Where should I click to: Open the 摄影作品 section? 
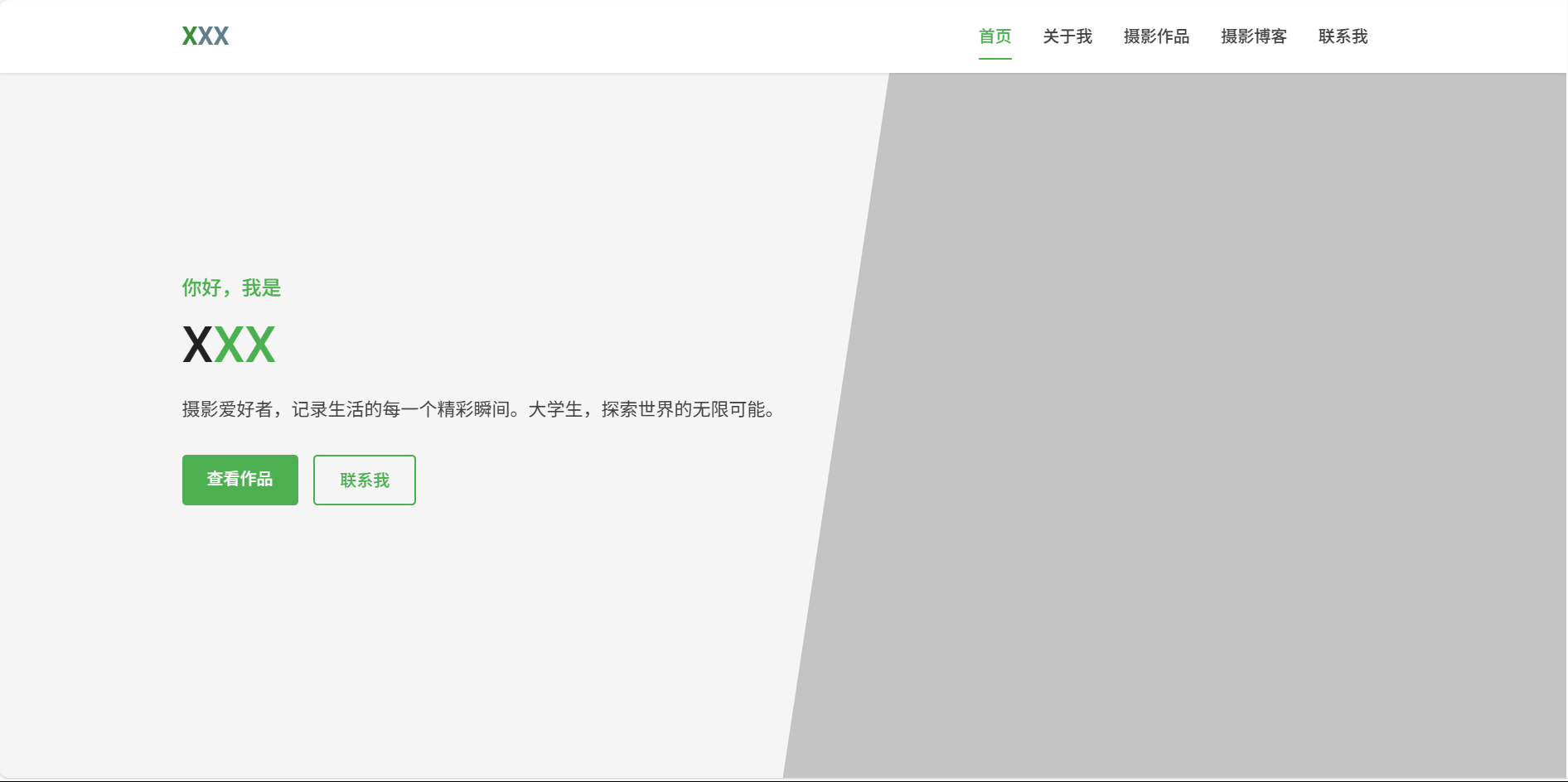point(1156,36)
